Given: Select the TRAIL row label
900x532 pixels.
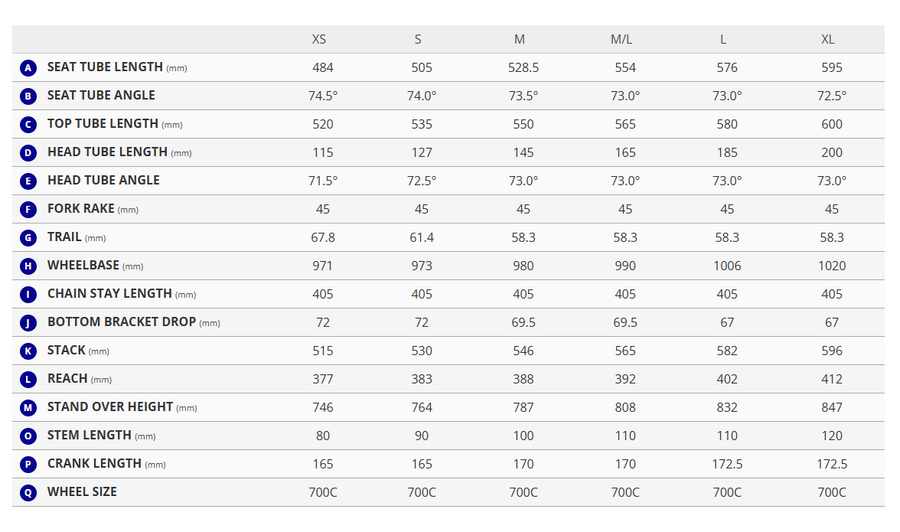Looking at the screenshot, I should coord(64,237).
